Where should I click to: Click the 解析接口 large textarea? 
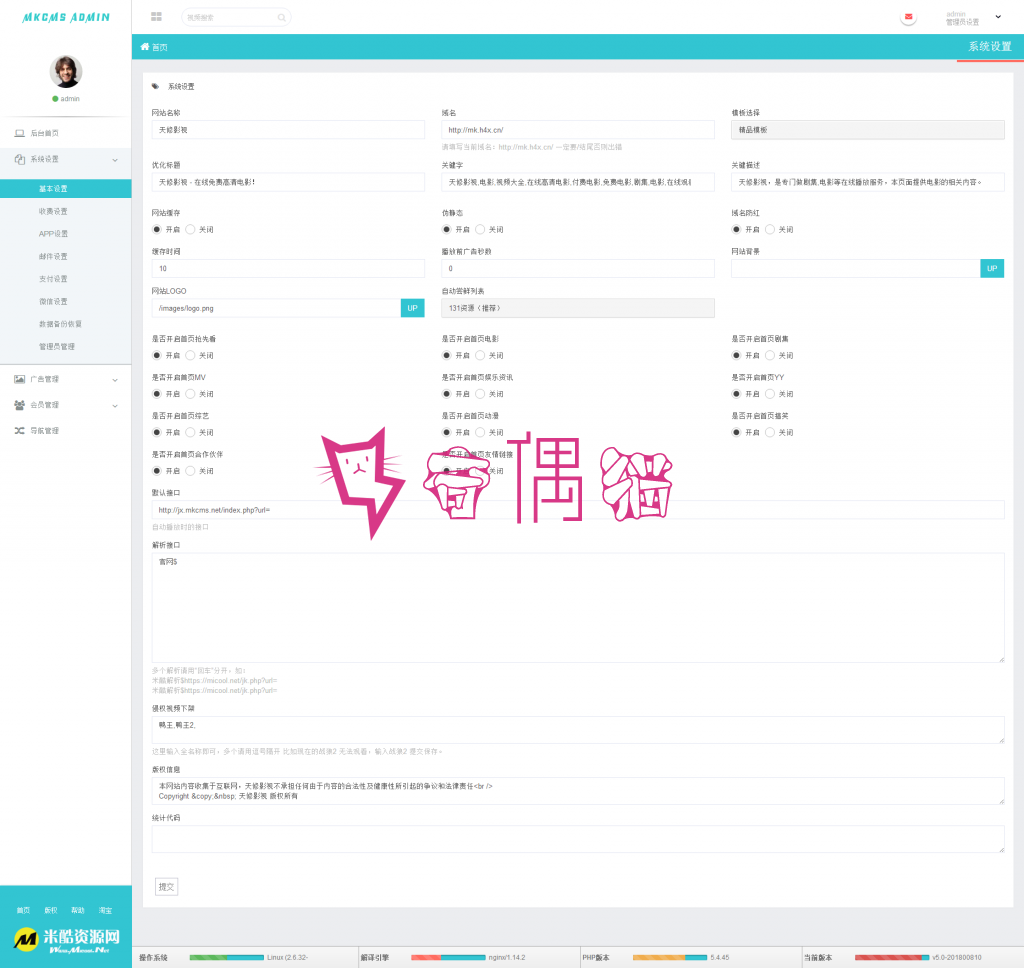(x=577, y=608)
